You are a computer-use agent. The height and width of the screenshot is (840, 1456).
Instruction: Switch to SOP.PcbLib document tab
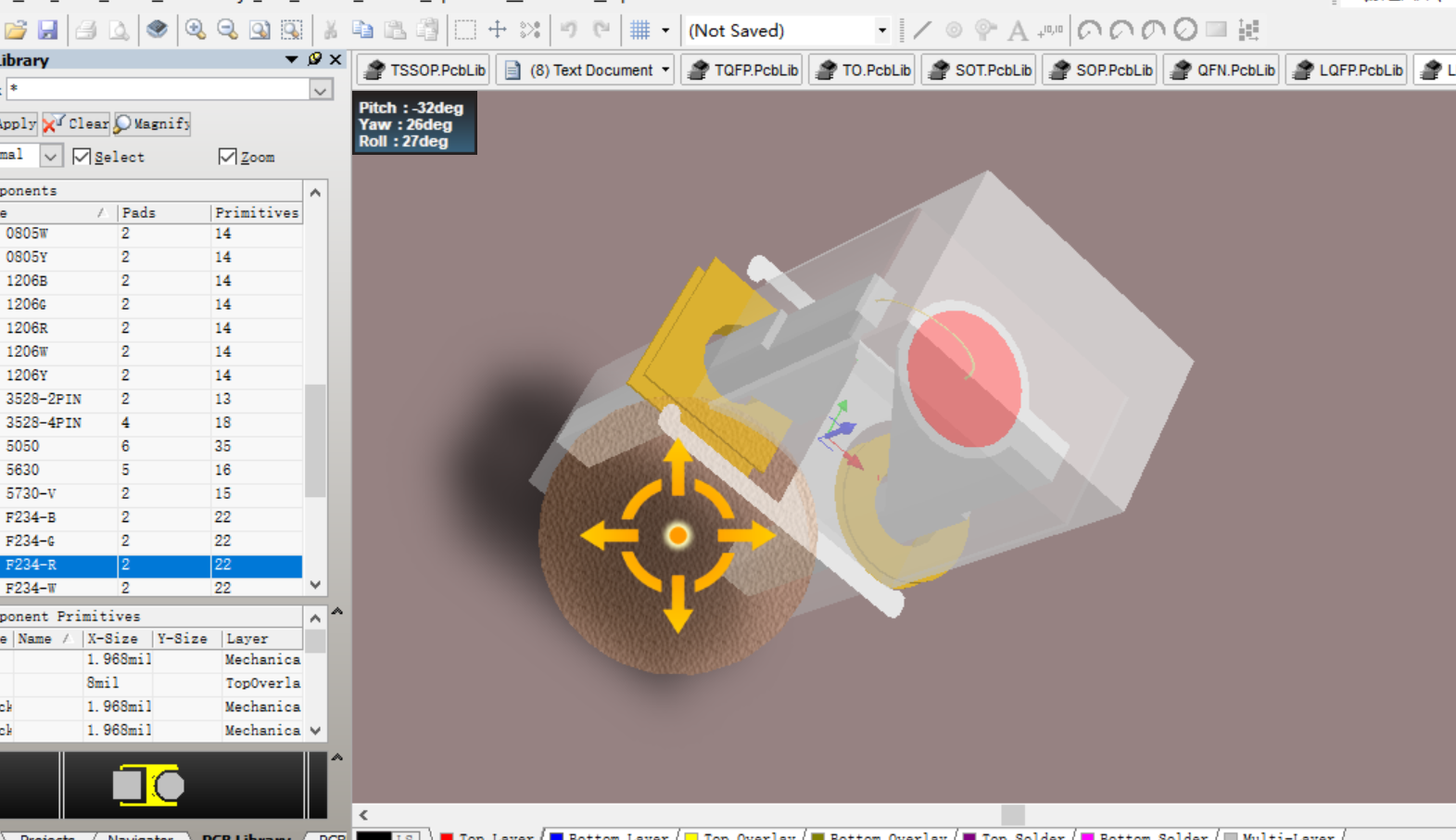pyautogui.click(x=1100, y=70)
